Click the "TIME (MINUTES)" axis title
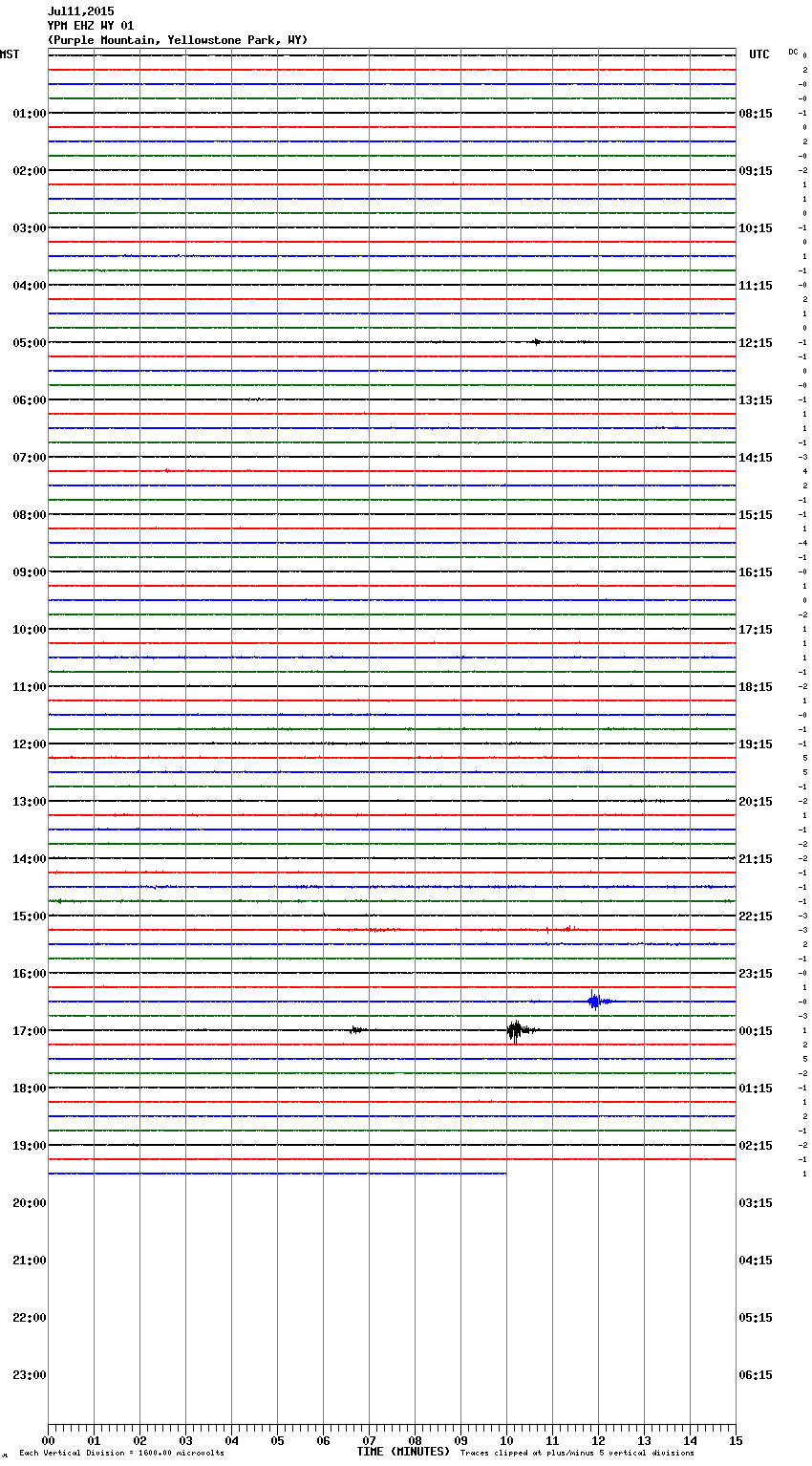 click(403, 1452)
